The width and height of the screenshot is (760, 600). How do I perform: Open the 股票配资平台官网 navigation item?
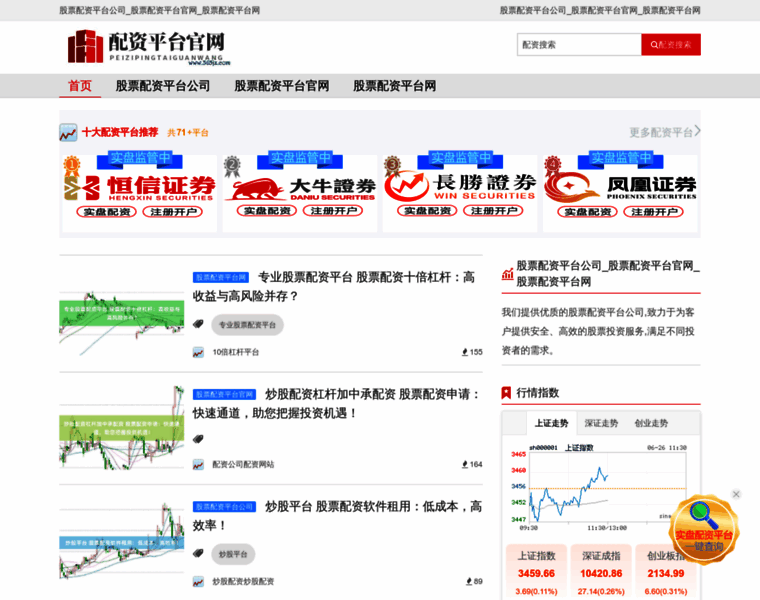click(282, 86)
